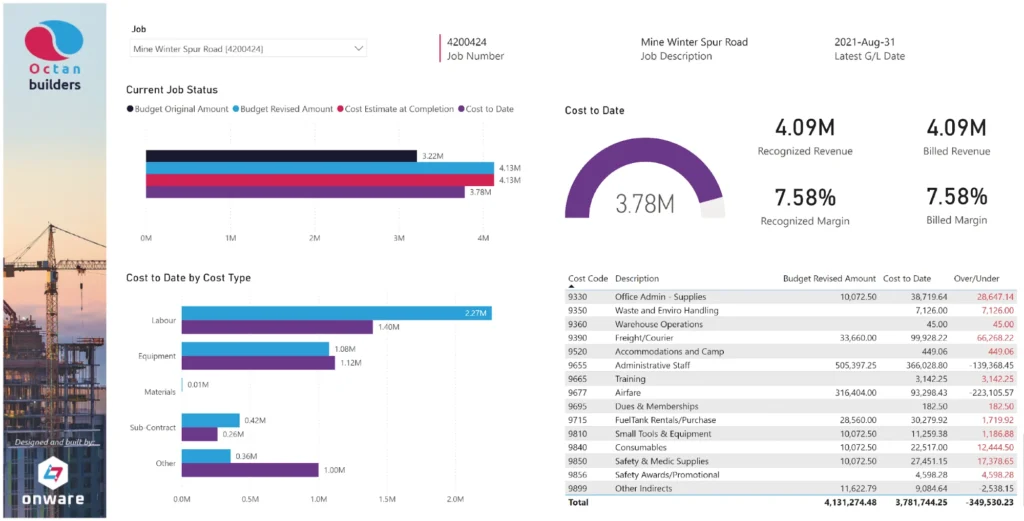Click the black 3.22M budget original bar
Viewport: 1024px width, 521px height.
(281, 156)
